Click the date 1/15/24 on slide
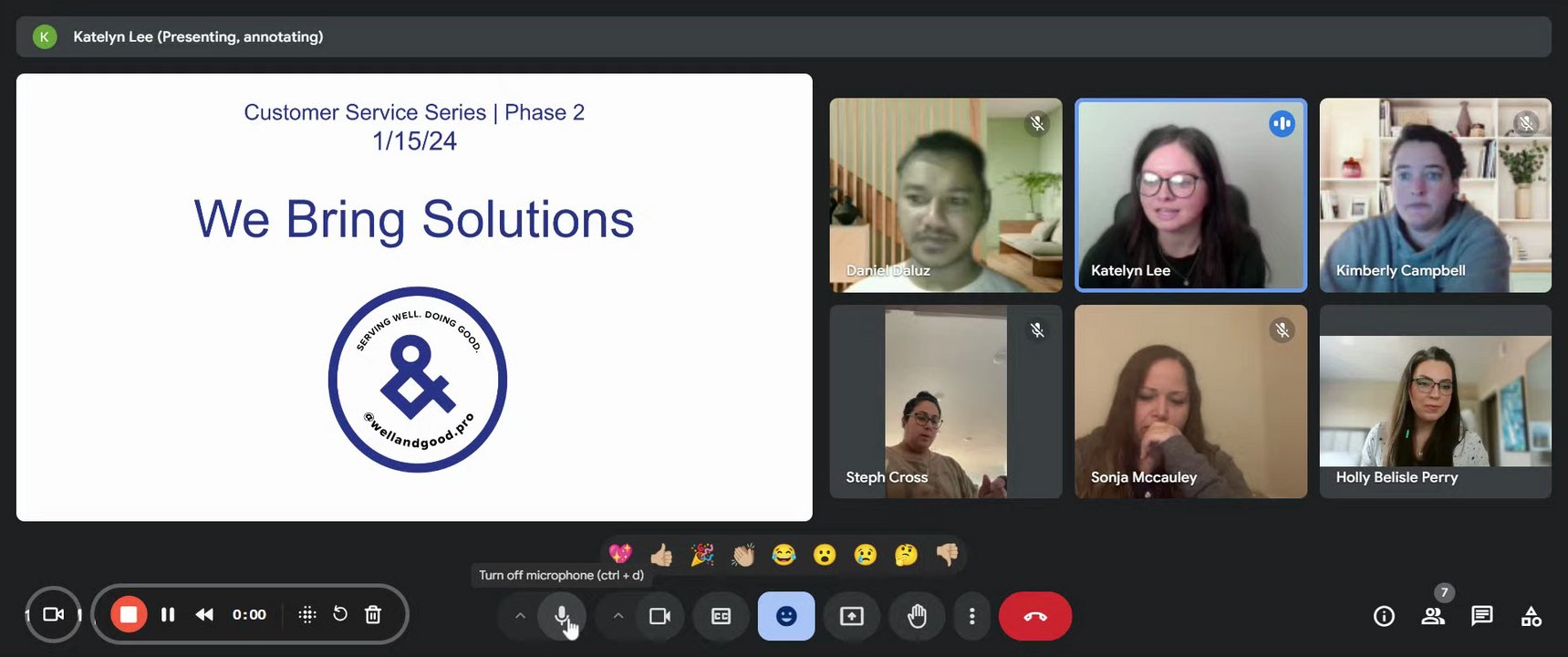This screenshot has width=1568, height=657. pyautogui.click(x=414, y=141)
